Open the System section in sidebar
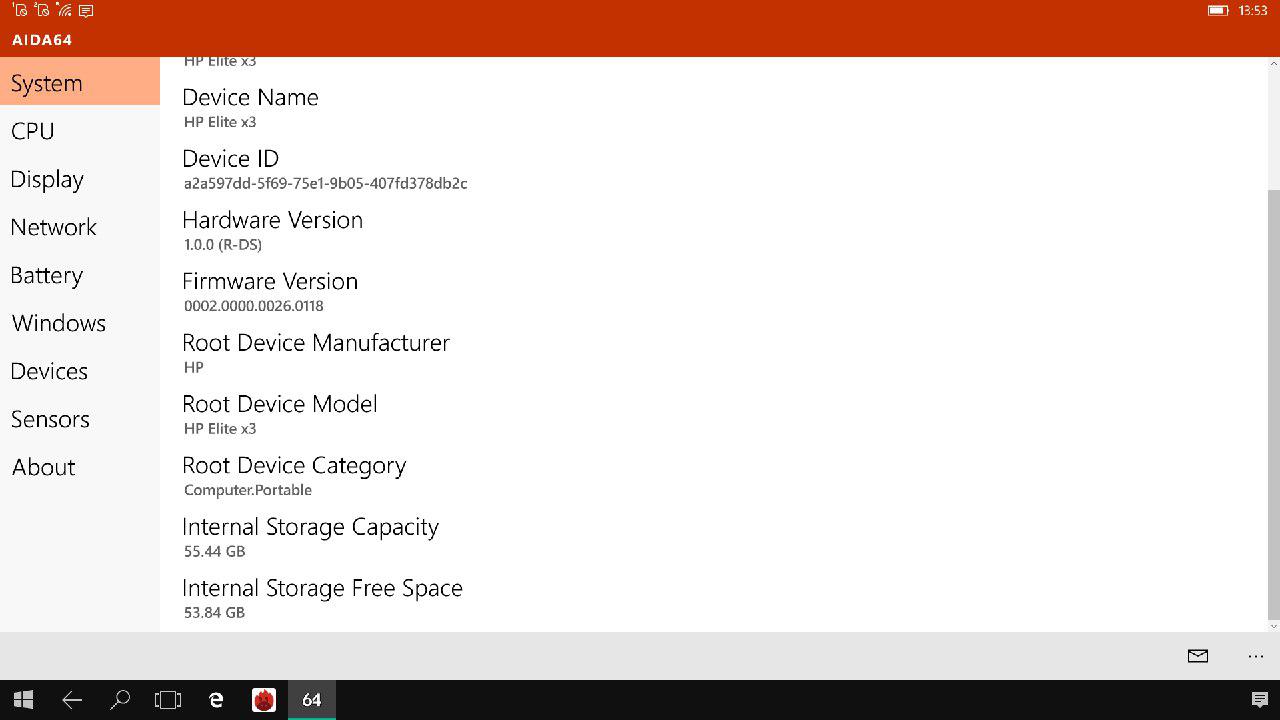1280x720 pixels. tap(80, 82)
